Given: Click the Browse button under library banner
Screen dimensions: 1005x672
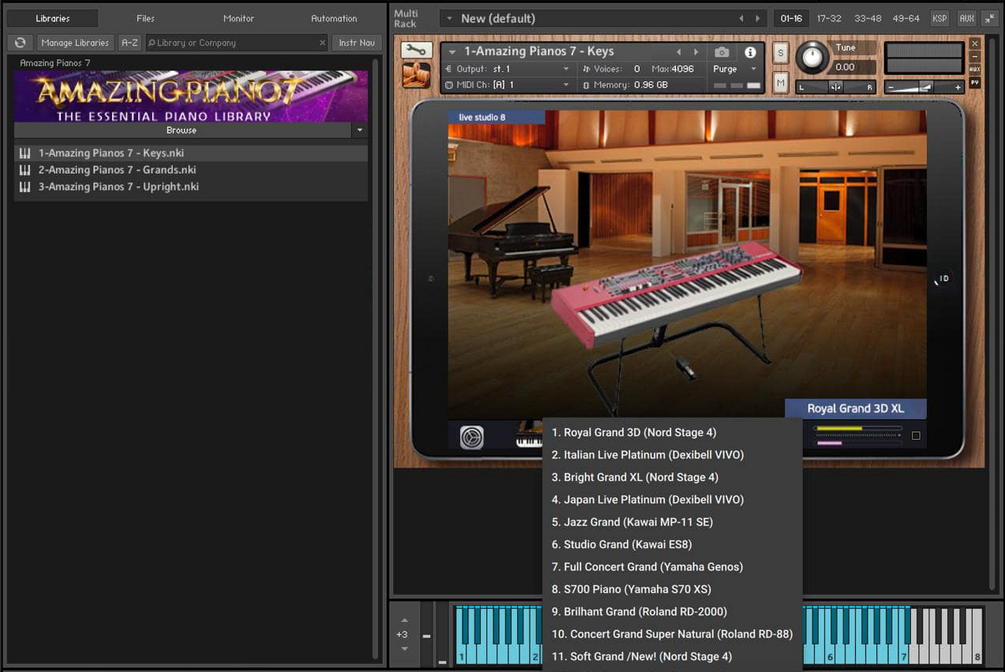Looking at the screenshot, I should click(182, 130).
